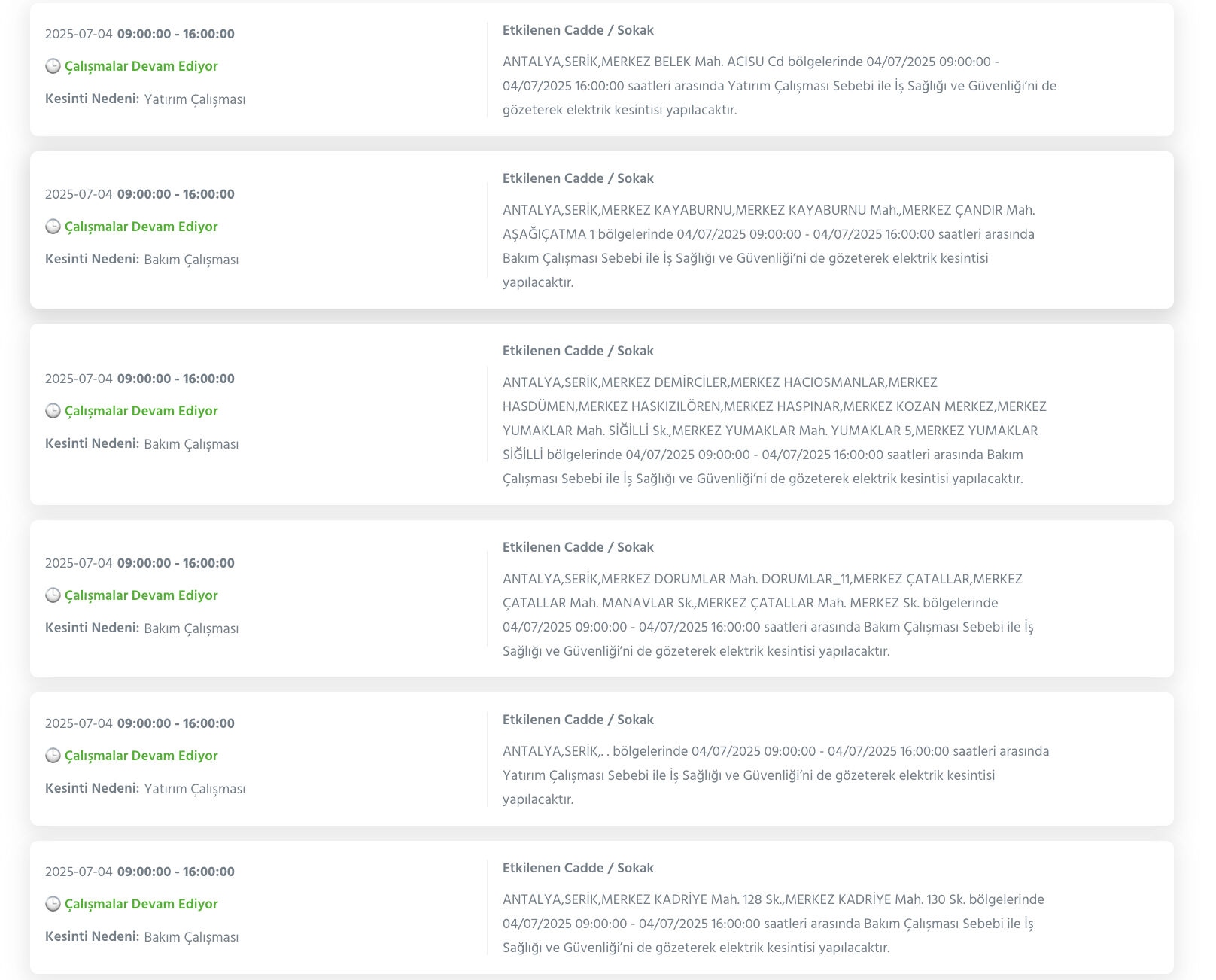Screen dimensions: 1216x980
Task: Click the Kayaburnu outage description text
Action: coord(768,246)
